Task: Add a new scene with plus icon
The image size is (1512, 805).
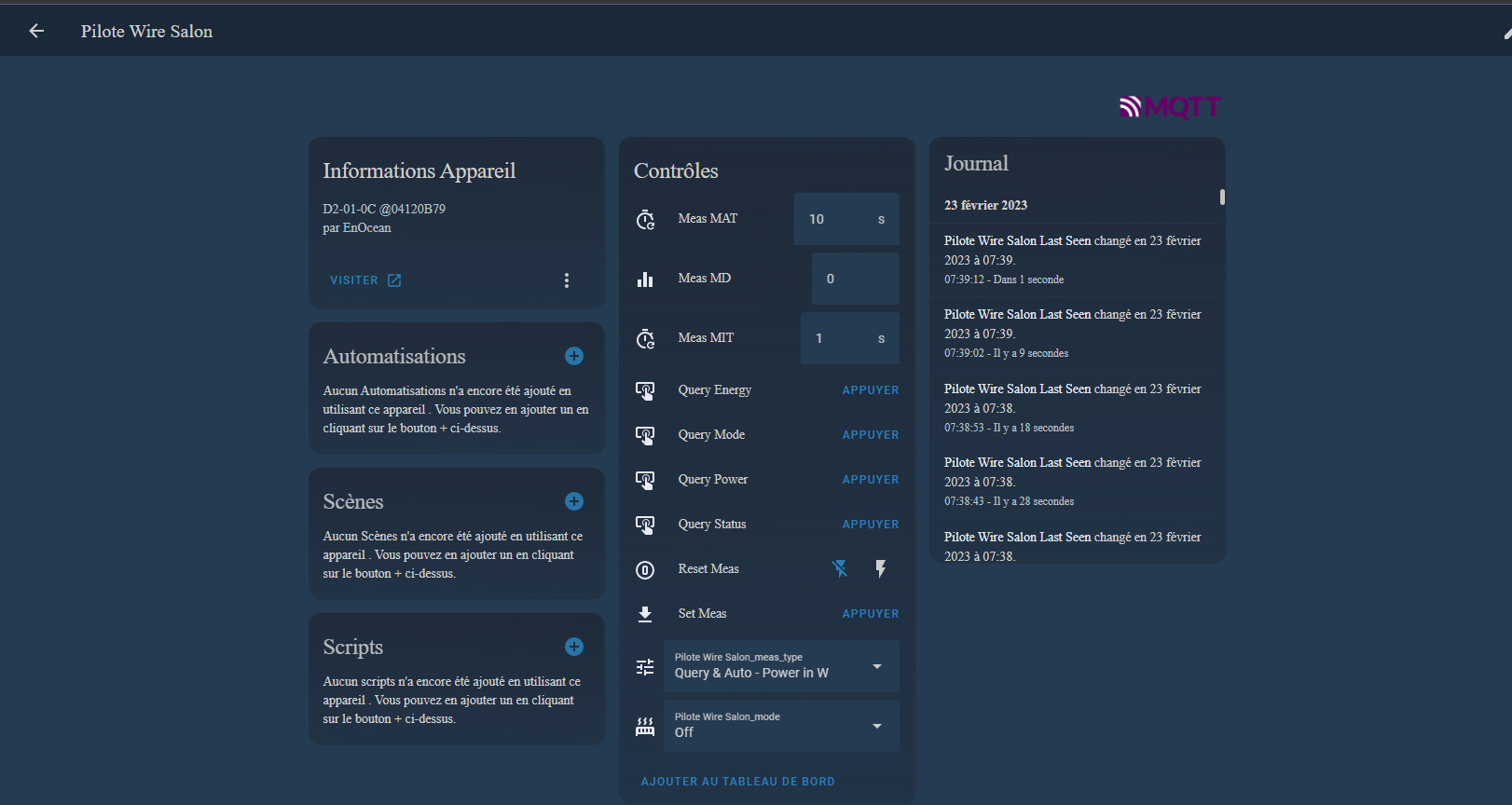Action: [574, 501]
